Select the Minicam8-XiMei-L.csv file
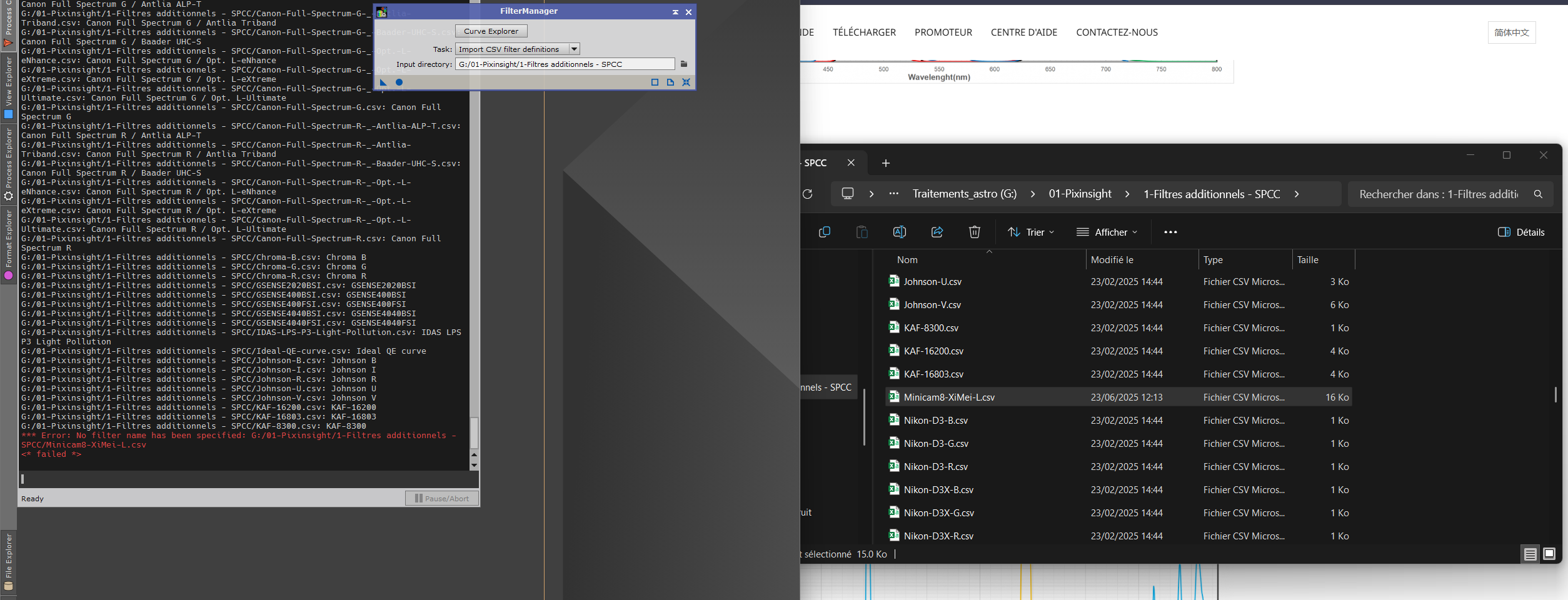This screenshot has height=600, width=1568. tap(1120, 397)
